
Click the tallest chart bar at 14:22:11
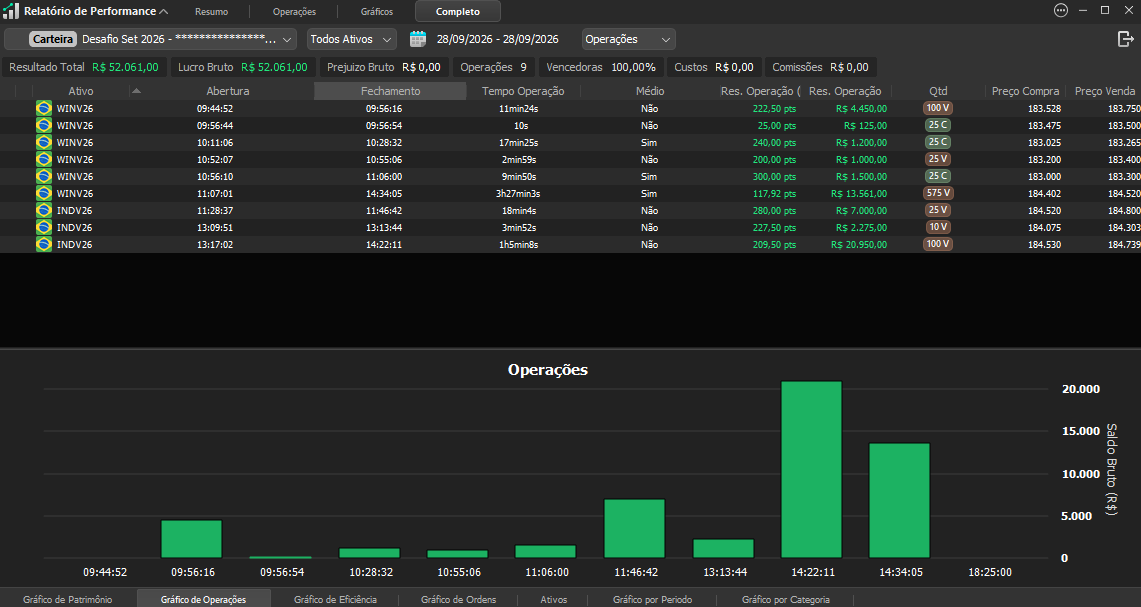(x=811, y=469)
